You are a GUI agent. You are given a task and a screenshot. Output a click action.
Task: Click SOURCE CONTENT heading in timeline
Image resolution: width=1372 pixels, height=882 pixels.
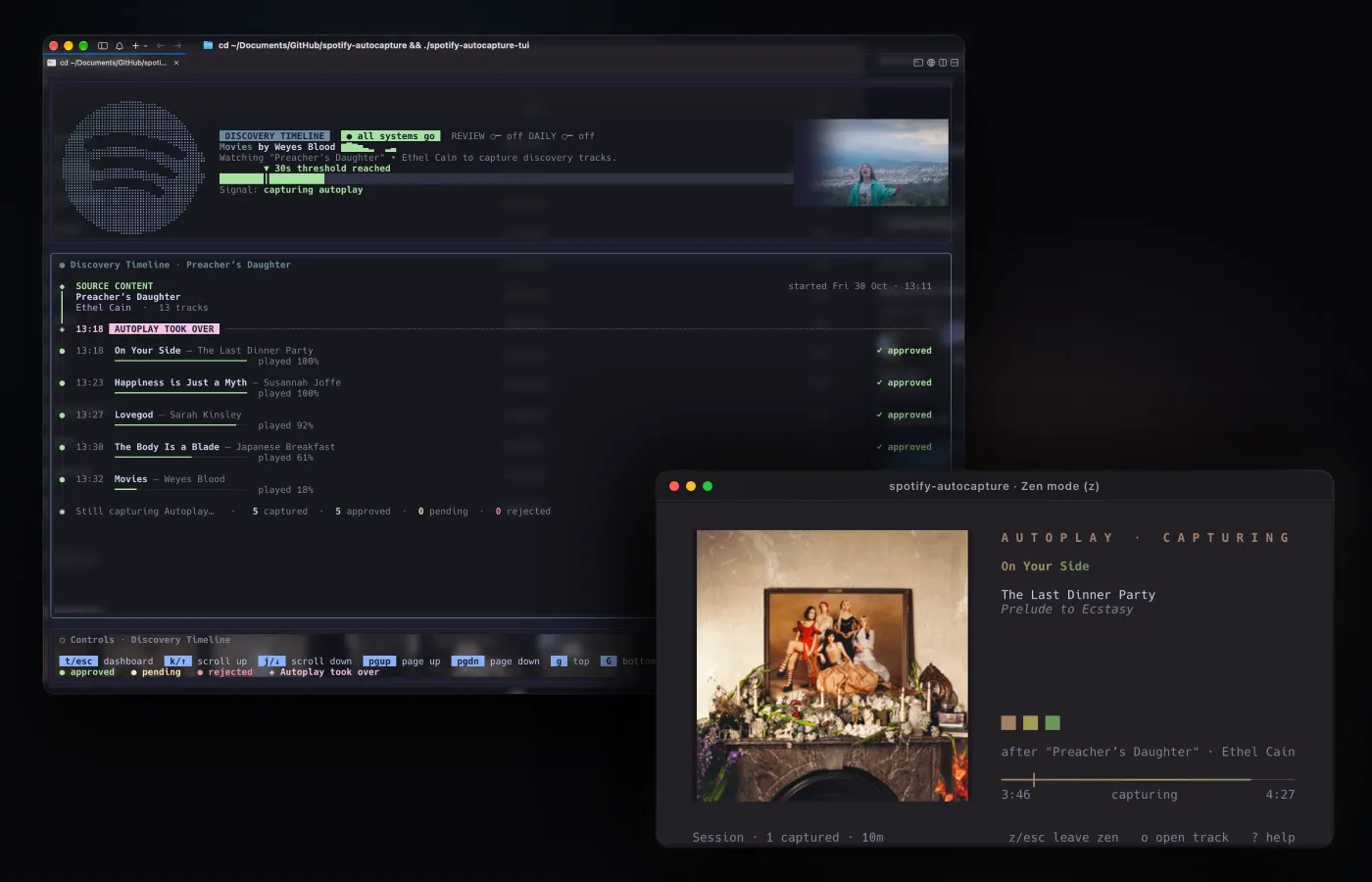click(x=115, y=286)
